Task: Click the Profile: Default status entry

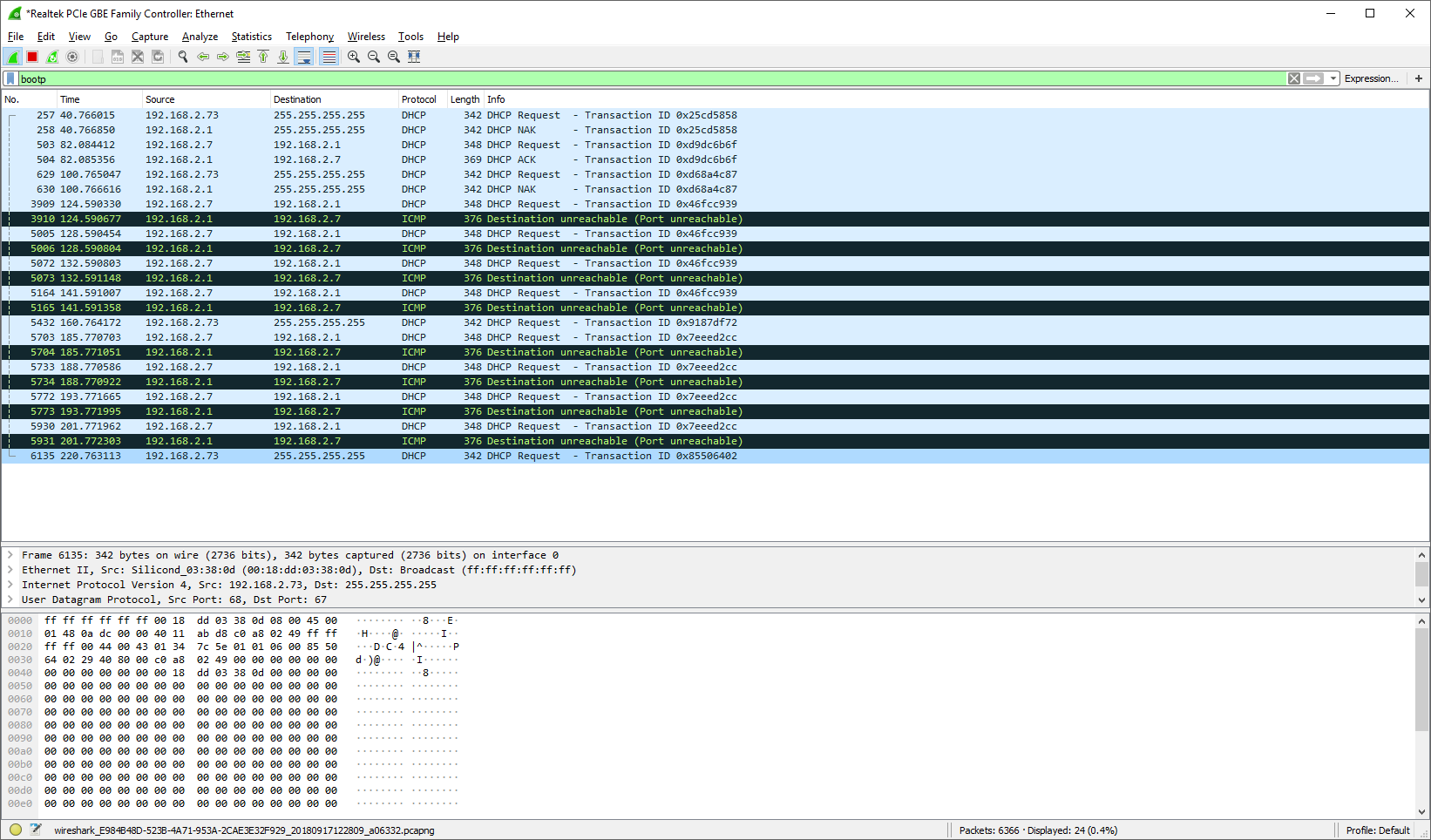Action: point(1378,830)
